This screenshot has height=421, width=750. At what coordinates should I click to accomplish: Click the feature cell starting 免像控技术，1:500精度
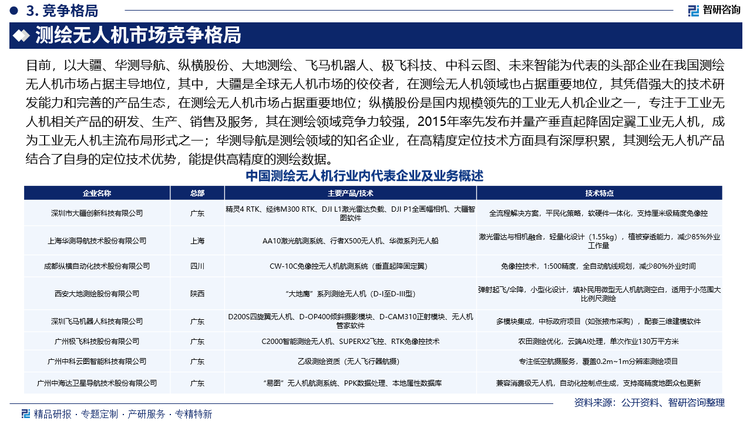point(599,266)
